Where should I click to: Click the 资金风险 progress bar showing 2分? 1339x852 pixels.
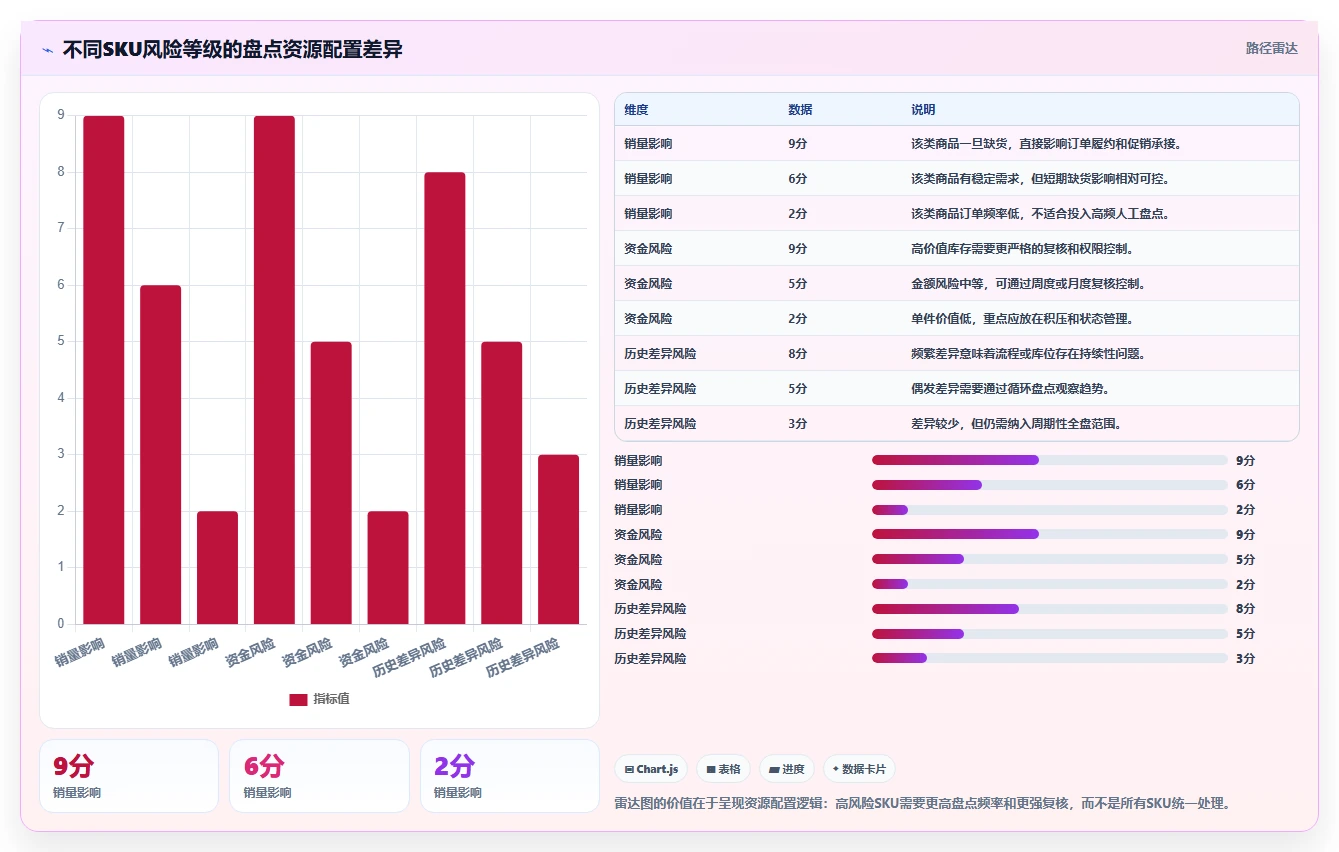tap(1050, 584)
